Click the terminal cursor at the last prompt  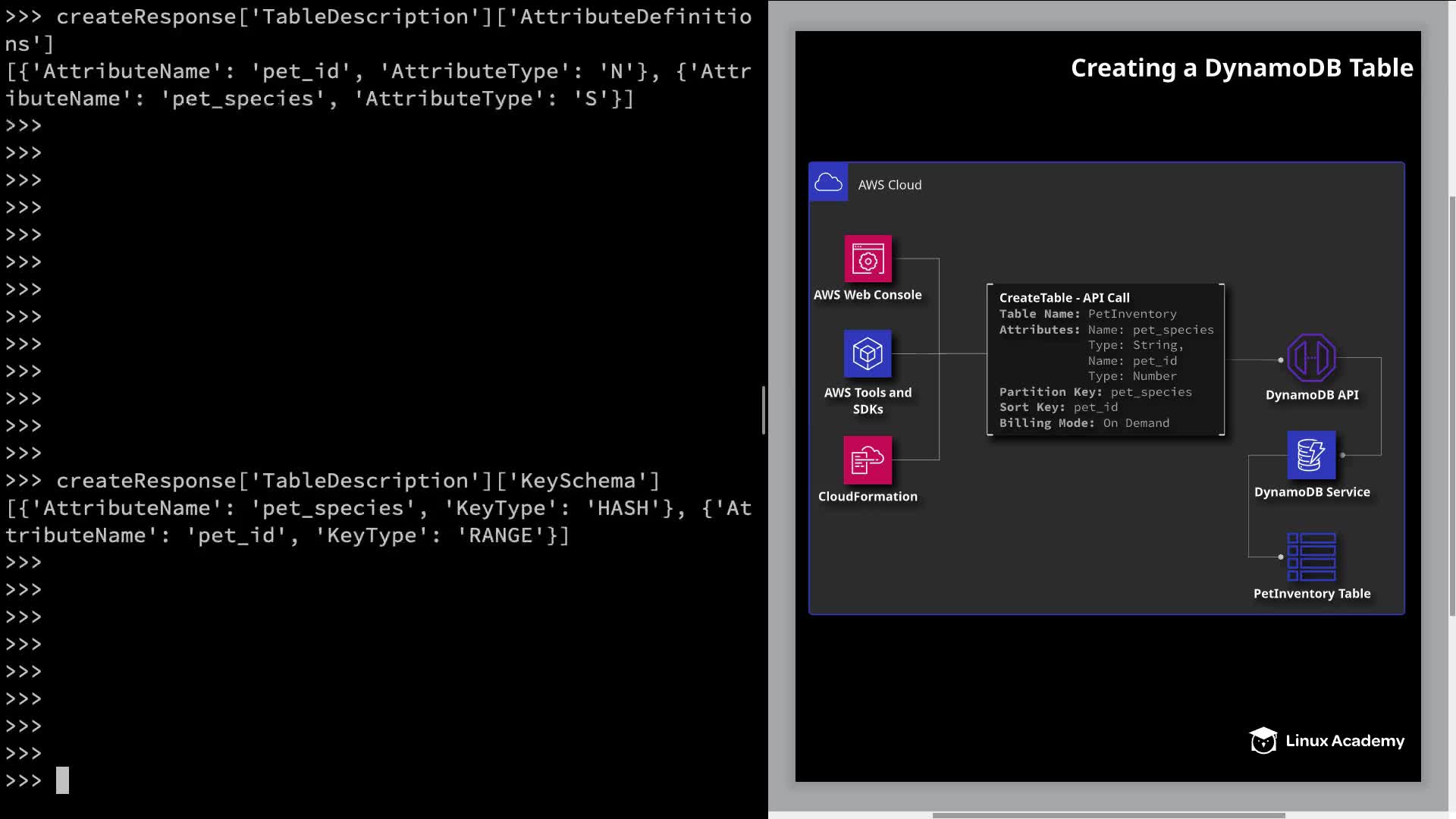[x=62, y=780]
